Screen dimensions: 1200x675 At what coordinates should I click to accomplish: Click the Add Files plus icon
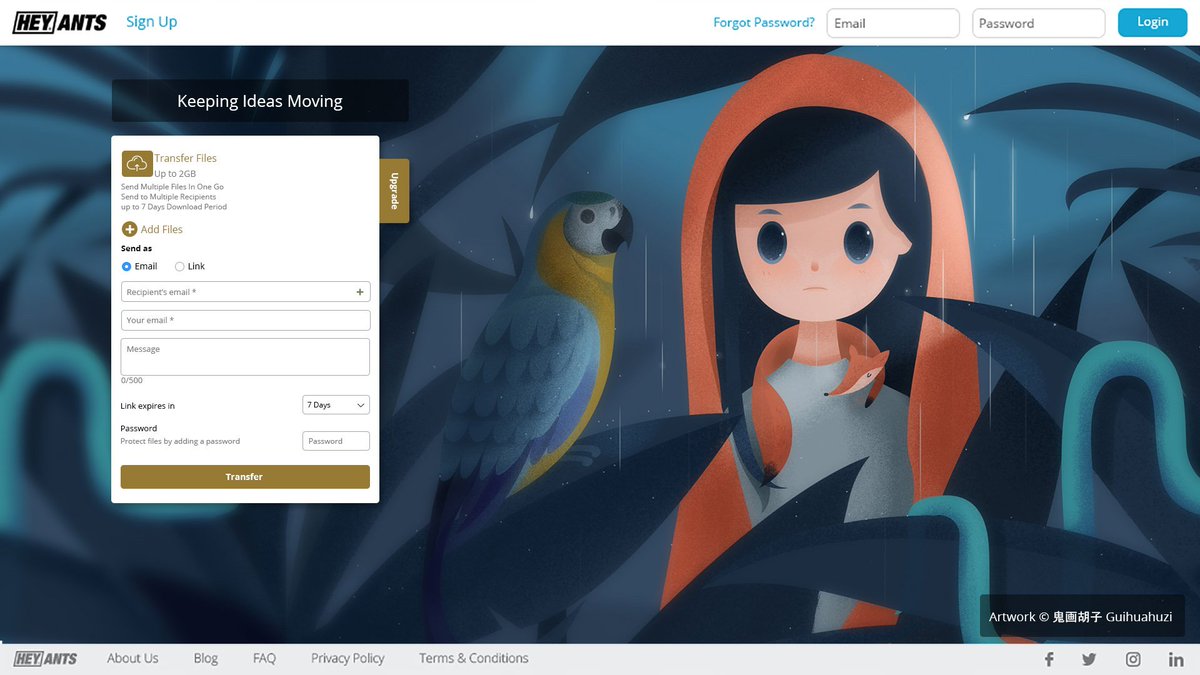pos(129,229)
